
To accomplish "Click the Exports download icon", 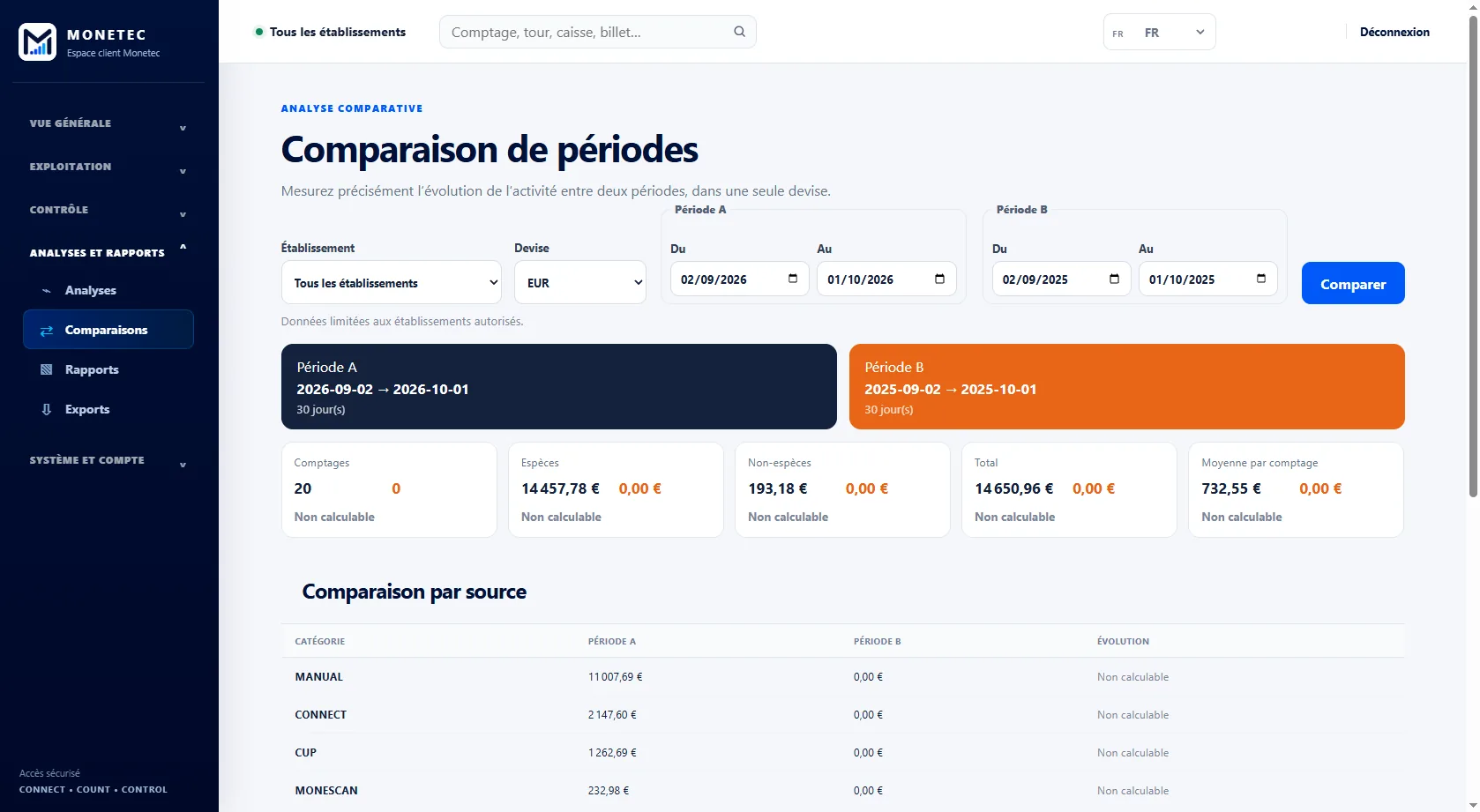I will coord(47,409).
